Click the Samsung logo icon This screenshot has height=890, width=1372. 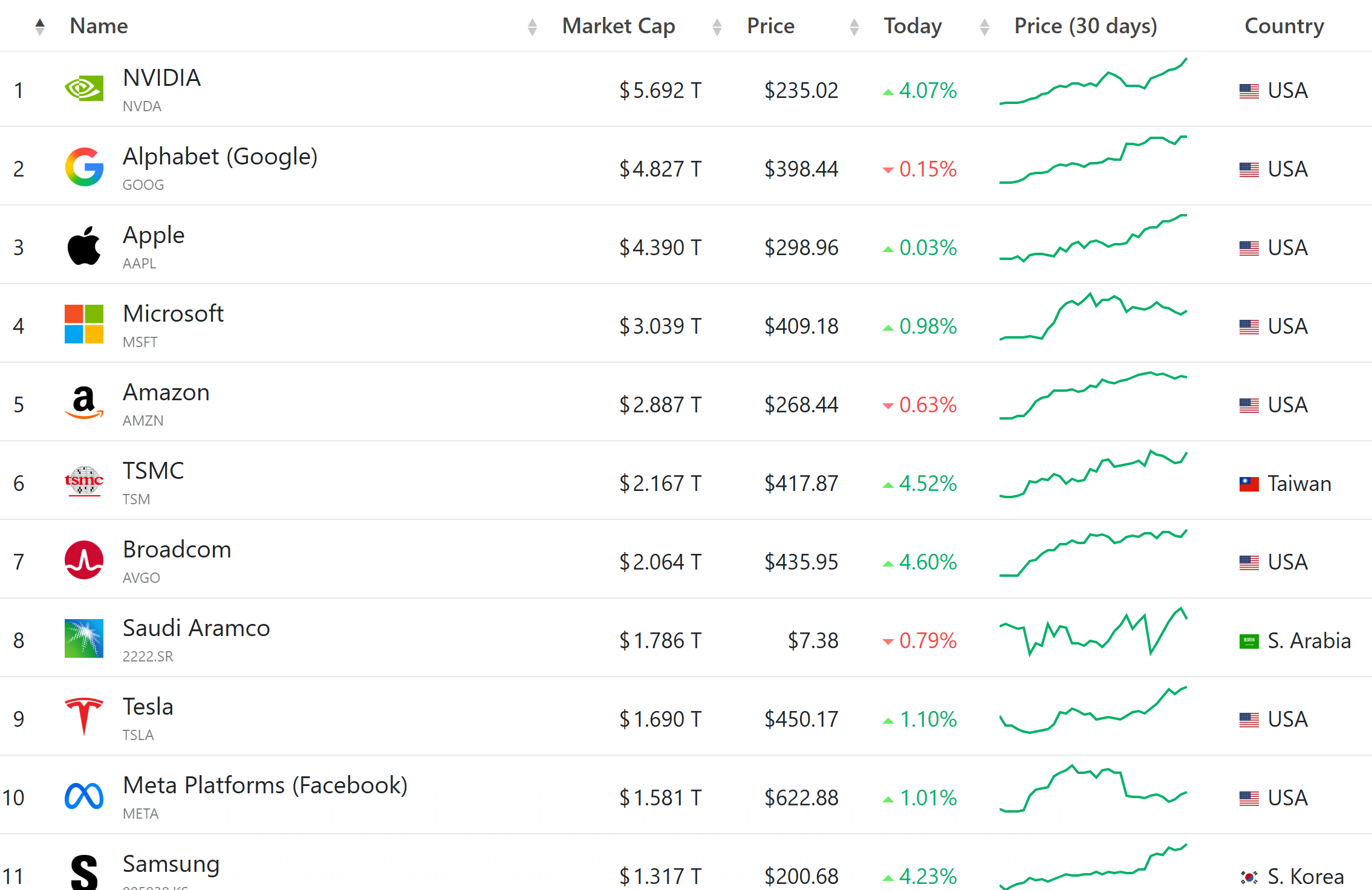[x=84, y=872]
